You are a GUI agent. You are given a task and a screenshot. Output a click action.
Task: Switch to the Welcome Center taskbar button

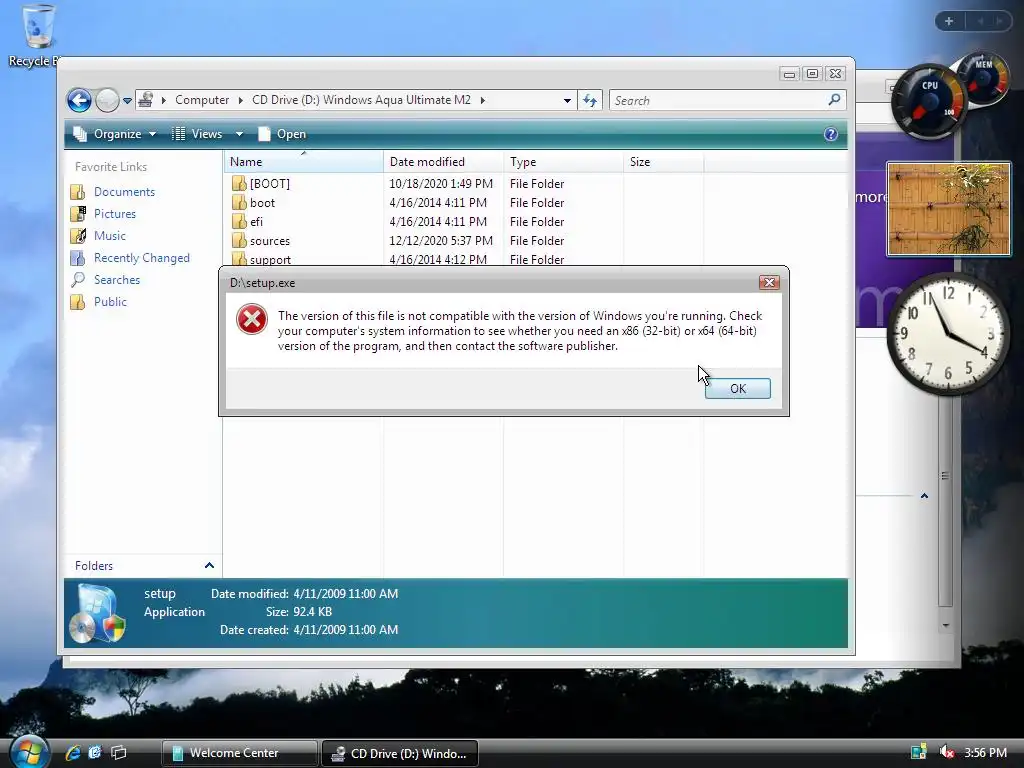239,753
